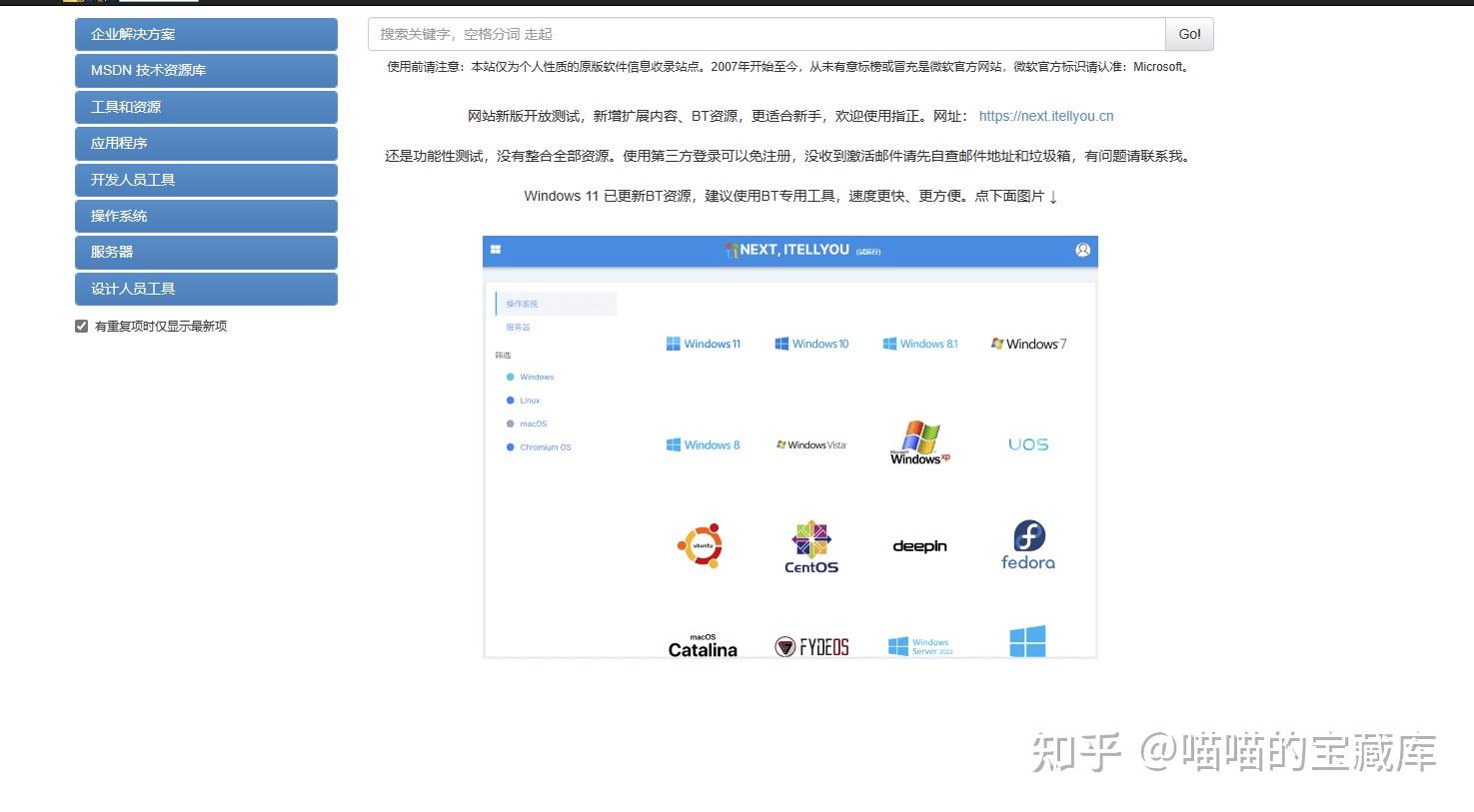The image size is (1474, 812).
Task: Click the Windows 7 logo in preview
Action: click(1028, 344)
